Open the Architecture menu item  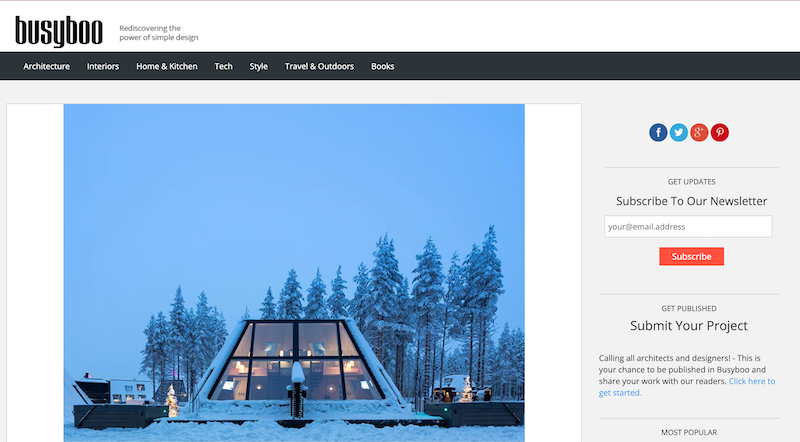46,66
